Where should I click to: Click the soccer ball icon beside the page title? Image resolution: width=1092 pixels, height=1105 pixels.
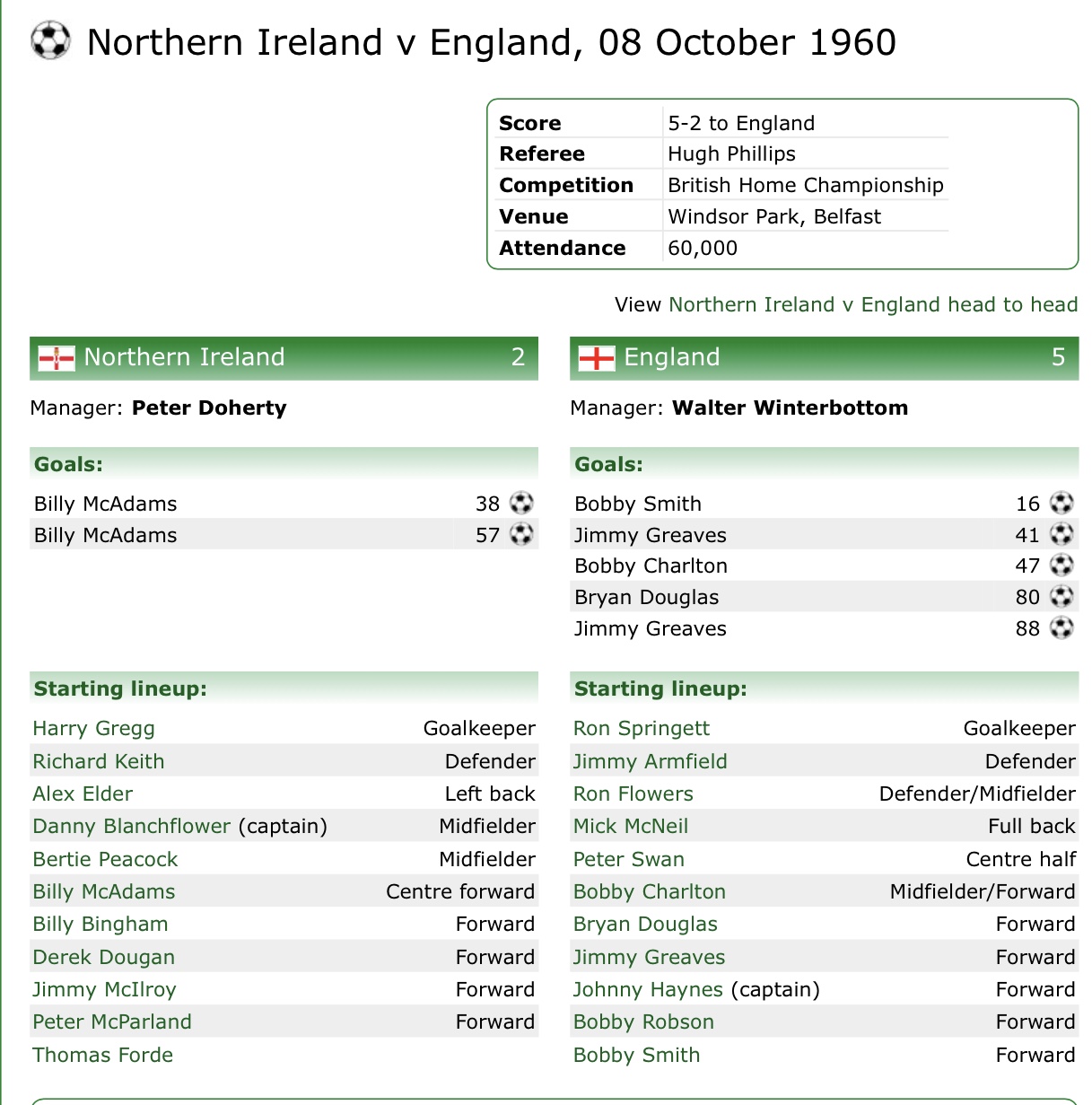pos(50,41)
